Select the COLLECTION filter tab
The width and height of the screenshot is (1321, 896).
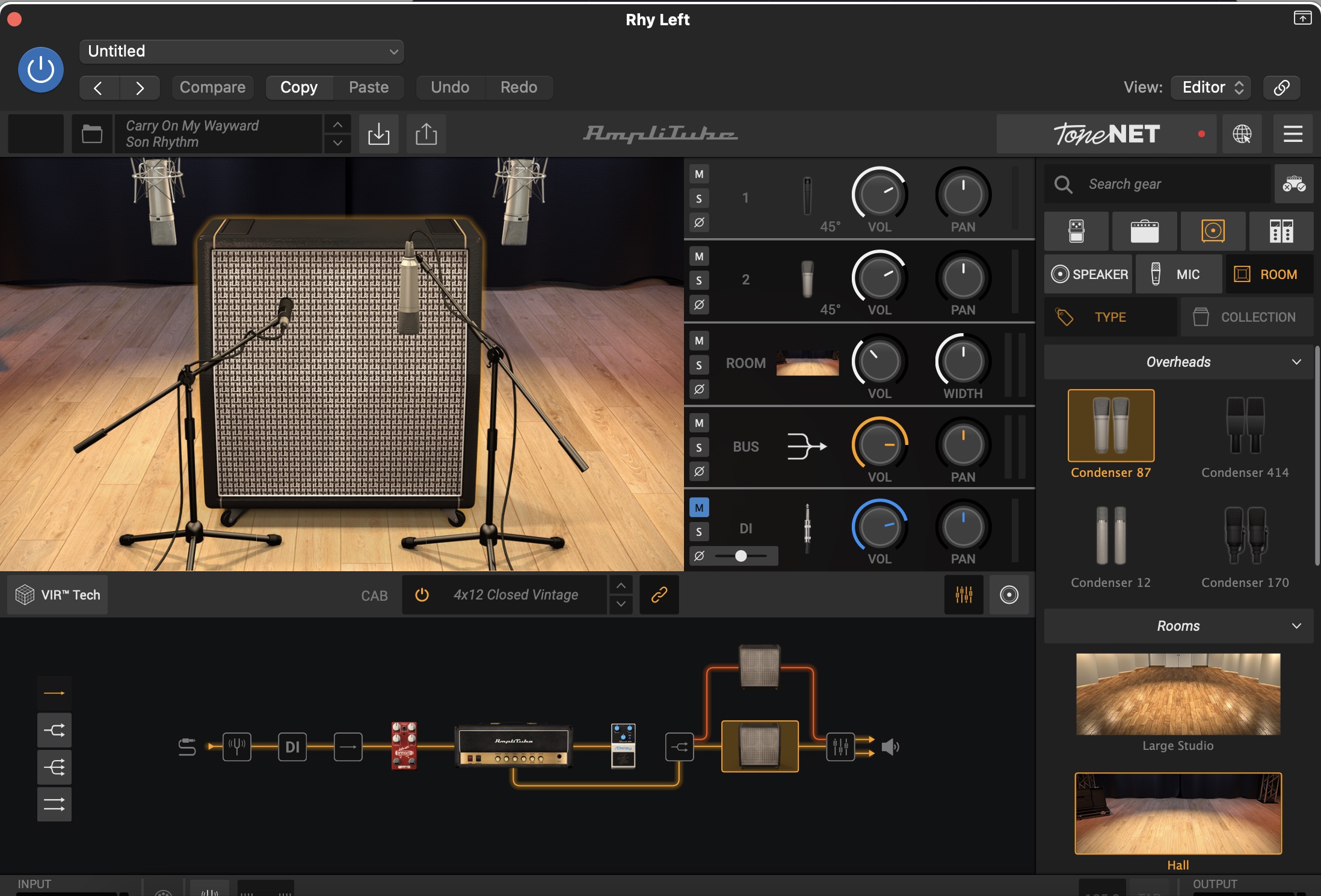pos(1247,317)
